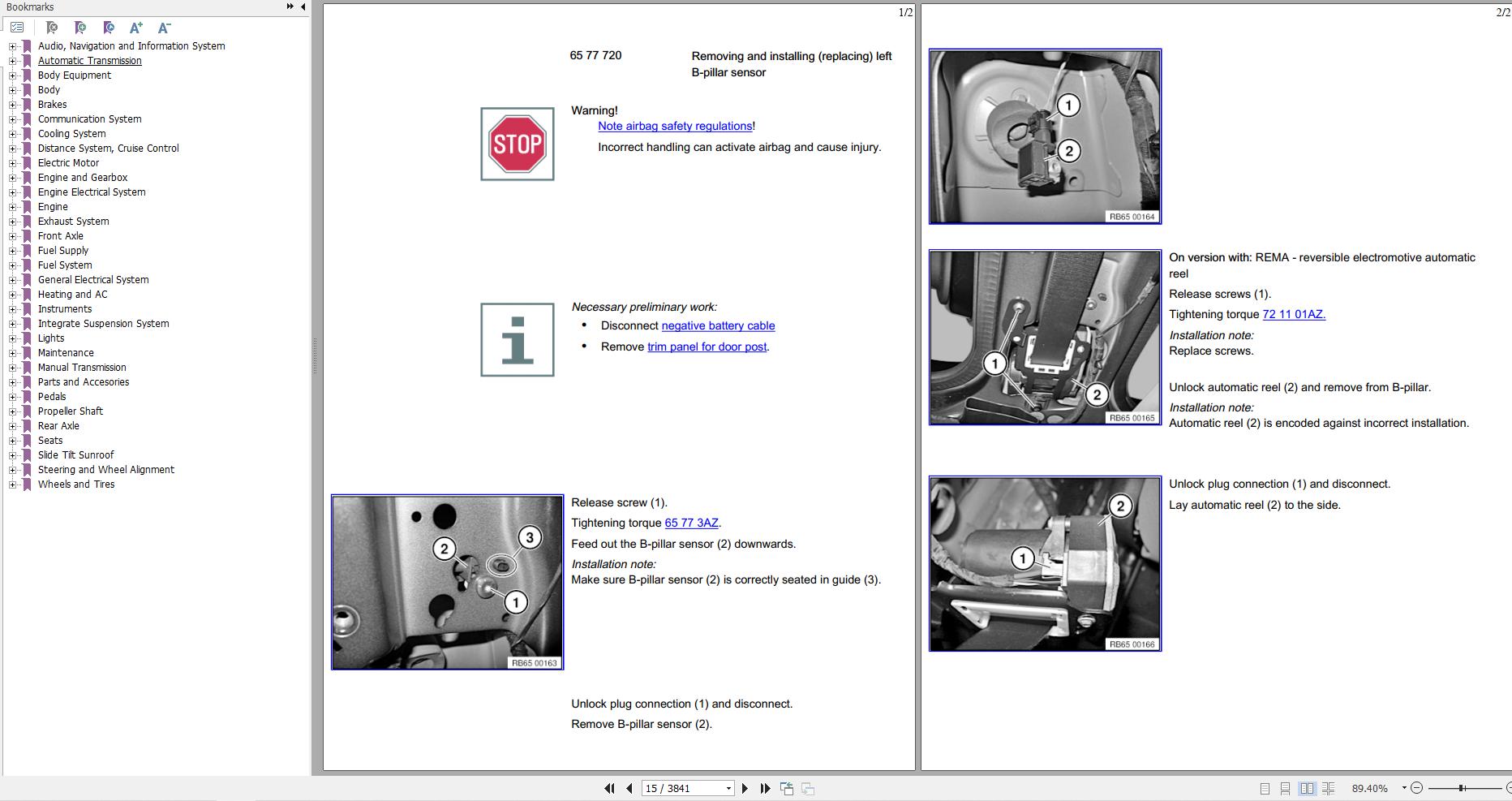
Task: Expand the Seats bookmark node
Action: point(12,441)
